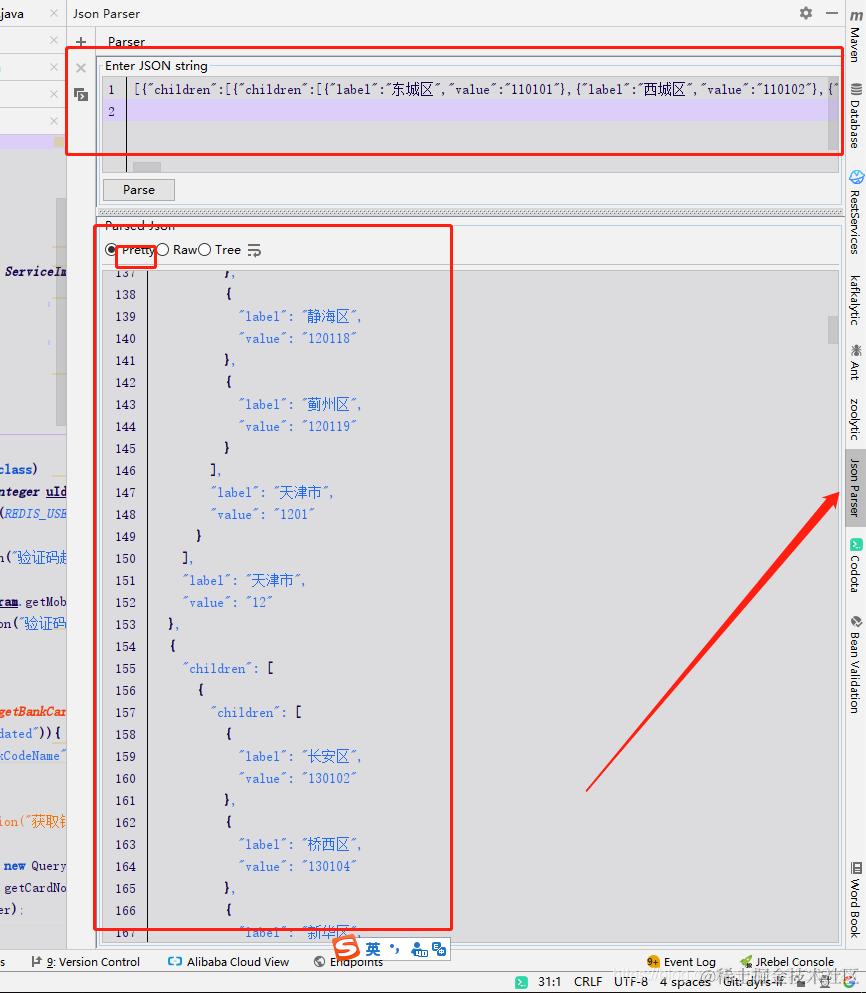Open the JRebel Console tab
The width and height of the screenshot is (866, 993).
coord(787,962)
